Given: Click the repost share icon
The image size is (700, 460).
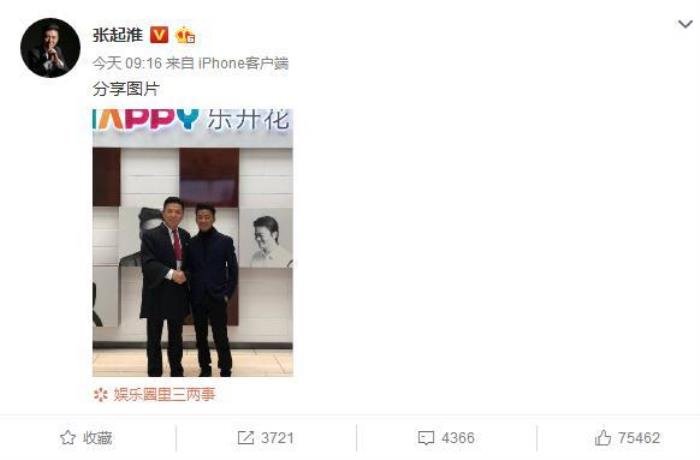Looking at the screenshot, I should point(246,438).
